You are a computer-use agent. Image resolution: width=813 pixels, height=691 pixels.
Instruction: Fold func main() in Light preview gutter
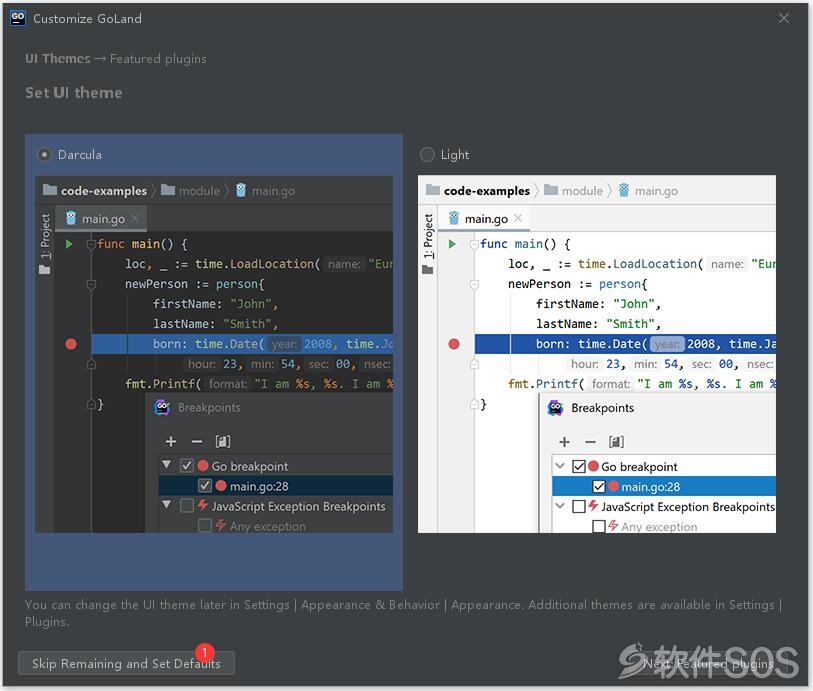click(x=474, y=244)
